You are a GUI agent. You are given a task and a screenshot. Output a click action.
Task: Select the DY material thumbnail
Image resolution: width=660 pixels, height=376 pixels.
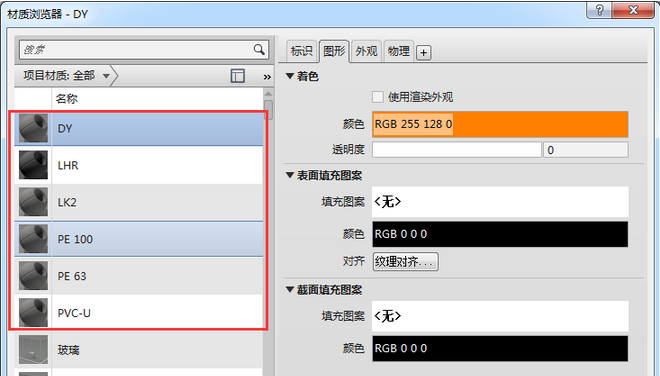pos(33,128)
